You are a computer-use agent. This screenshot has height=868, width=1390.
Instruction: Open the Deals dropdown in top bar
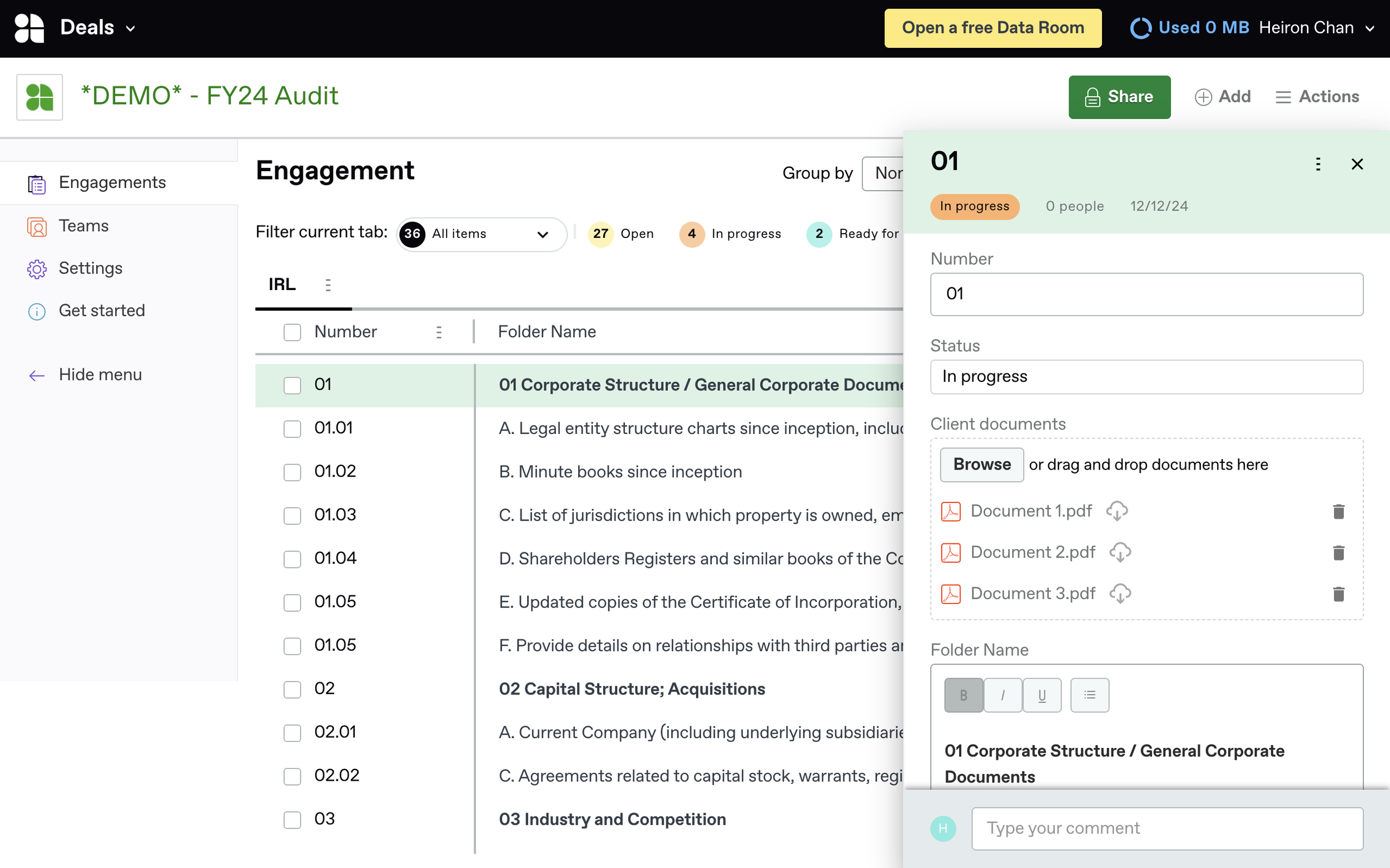click(98, 28)
